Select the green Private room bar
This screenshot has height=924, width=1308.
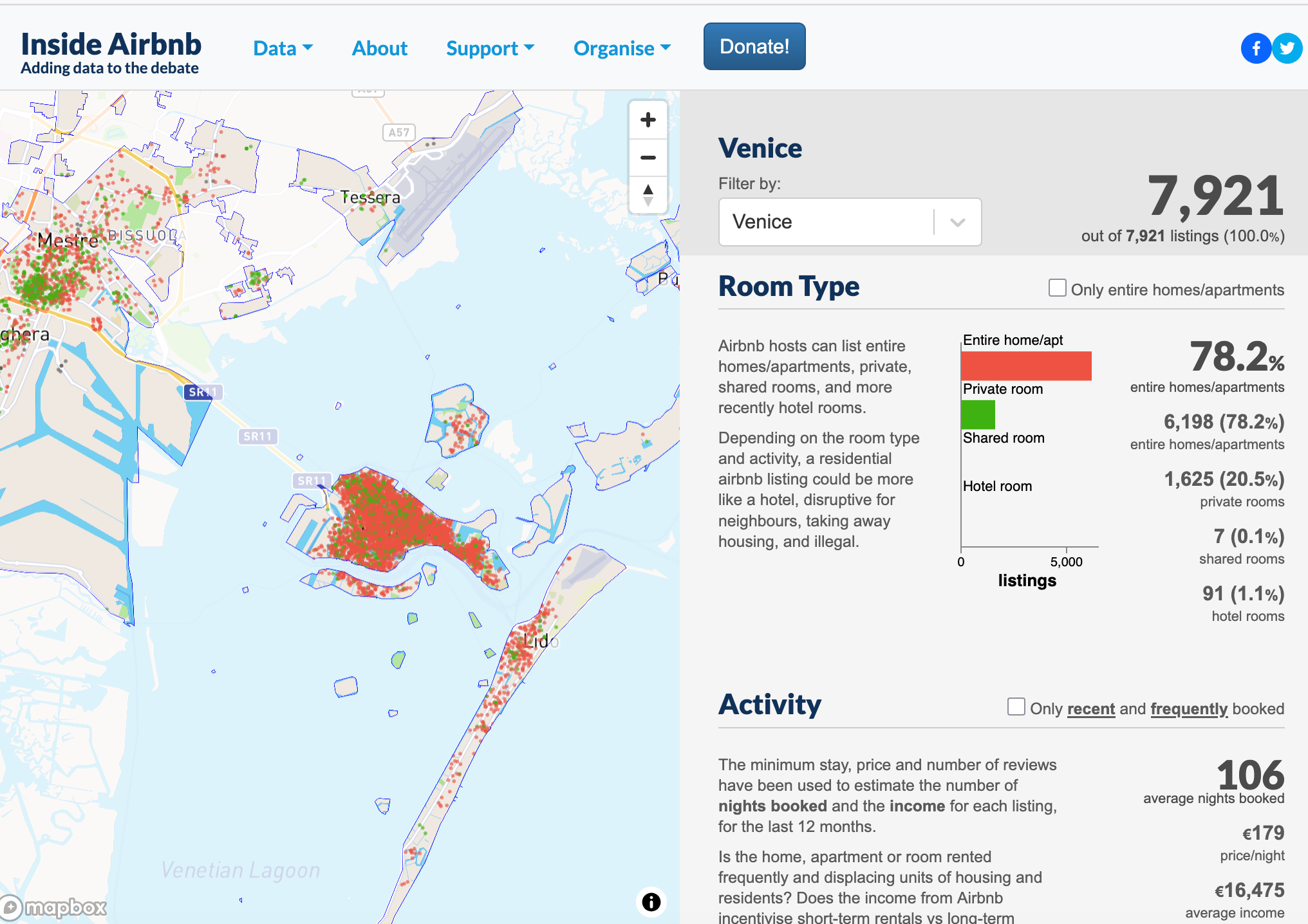[x=978, y=414]
